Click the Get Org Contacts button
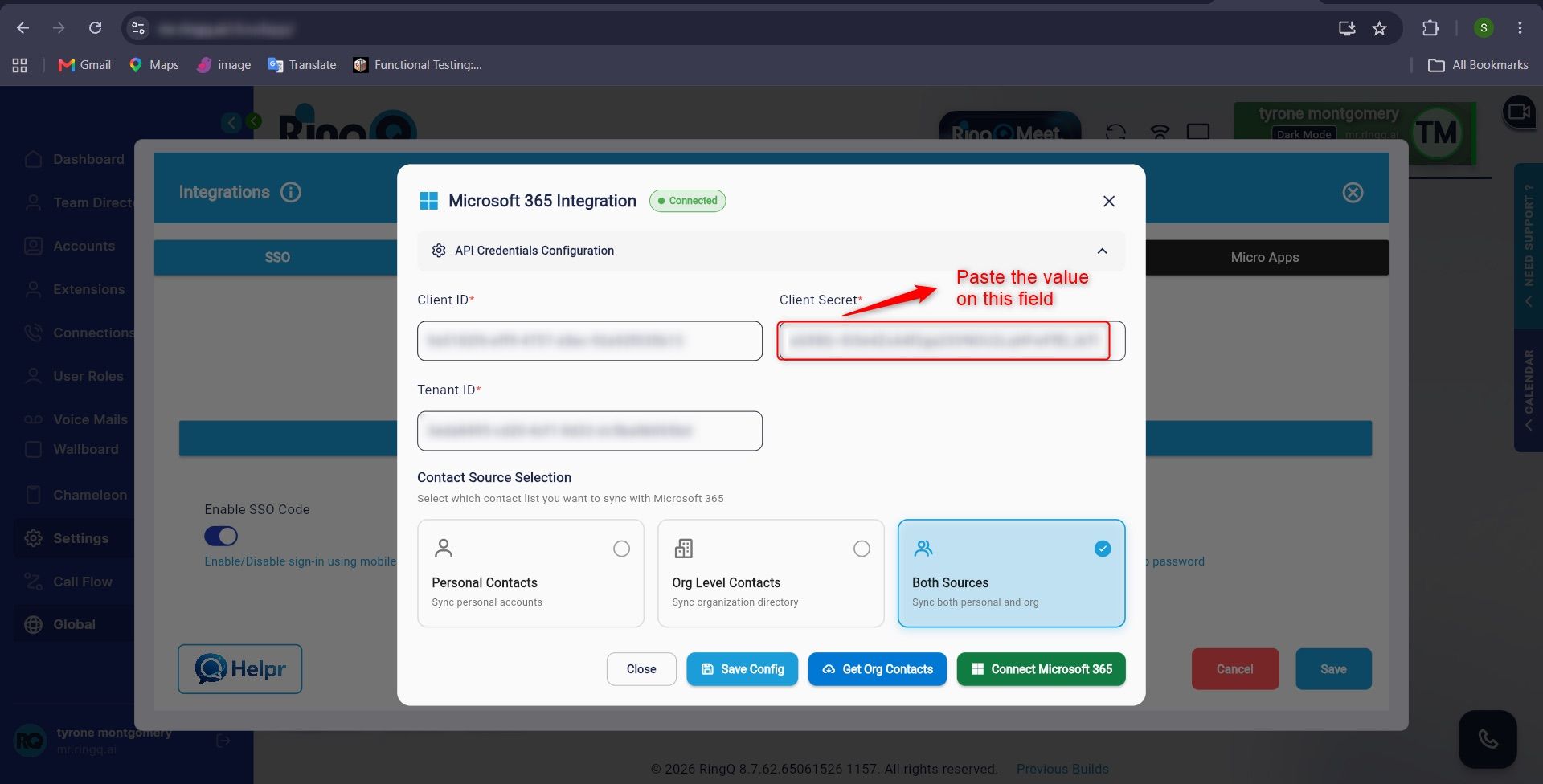Screen dimensions: 1543x784 point(878,669)
